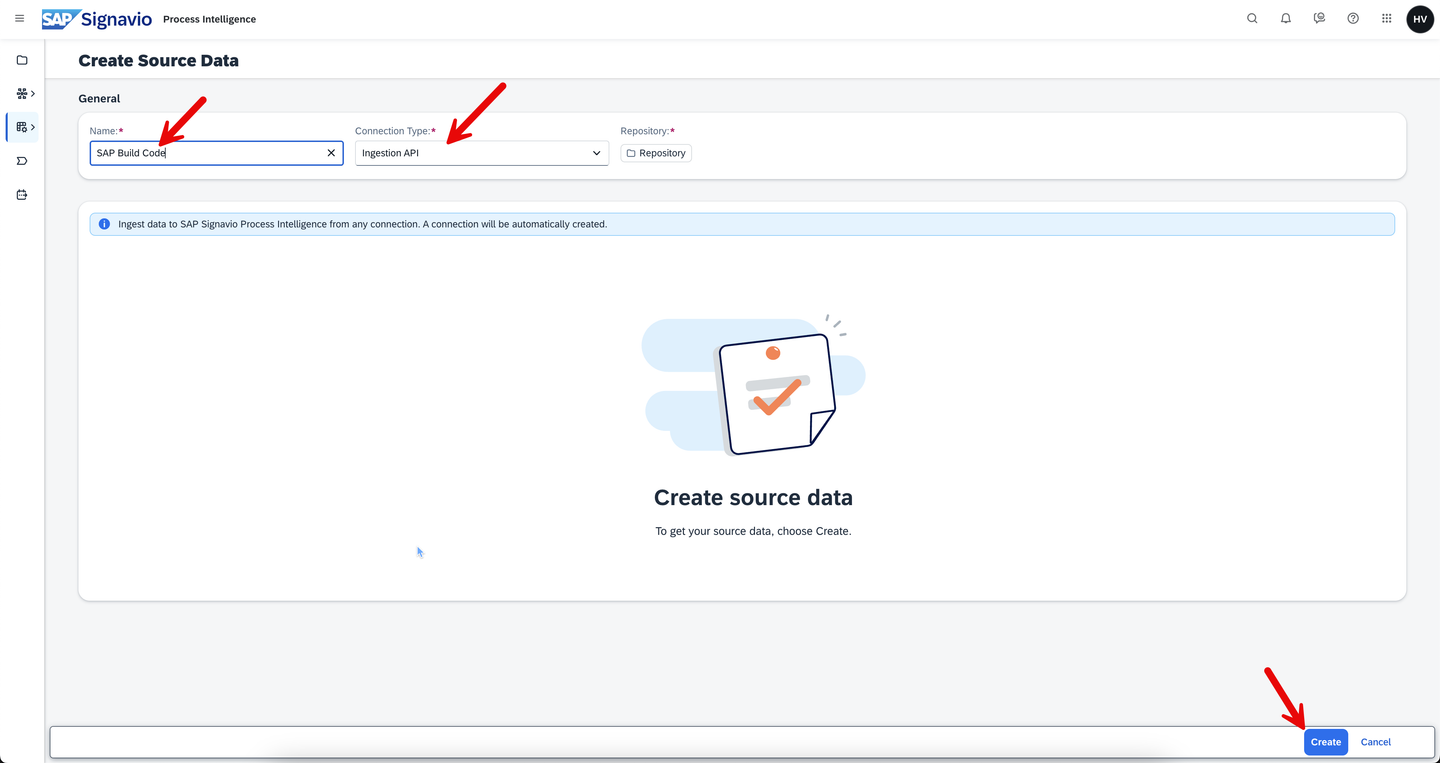Click the 'To get your source data' text
This screenshot has height=763, width=1440.
point(753,531)
